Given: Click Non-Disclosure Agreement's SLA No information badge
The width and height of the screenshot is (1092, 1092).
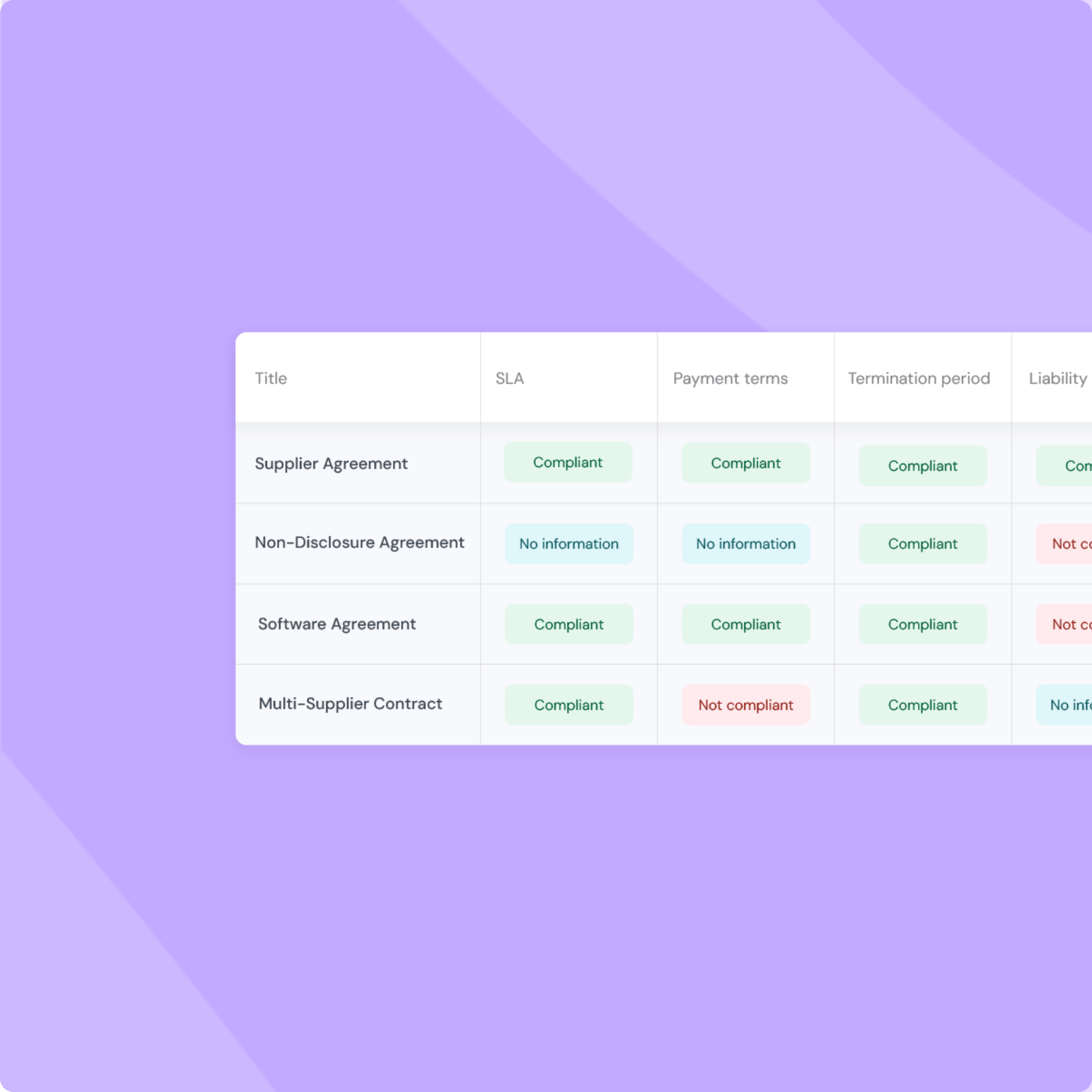Looking at the screenshot, I should tap(568, 544).
